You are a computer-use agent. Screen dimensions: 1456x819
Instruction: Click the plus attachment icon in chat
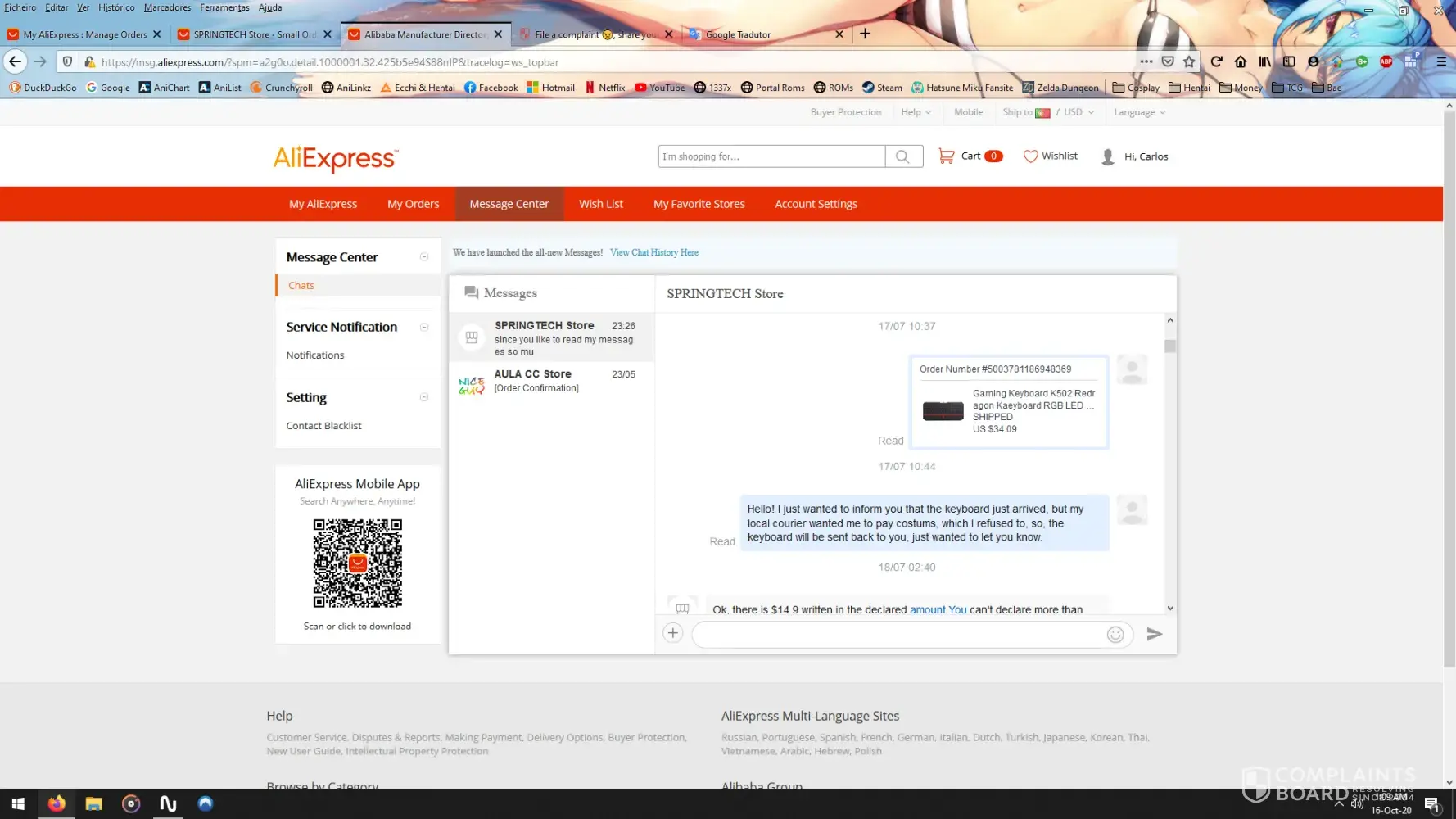coord(672,633)
